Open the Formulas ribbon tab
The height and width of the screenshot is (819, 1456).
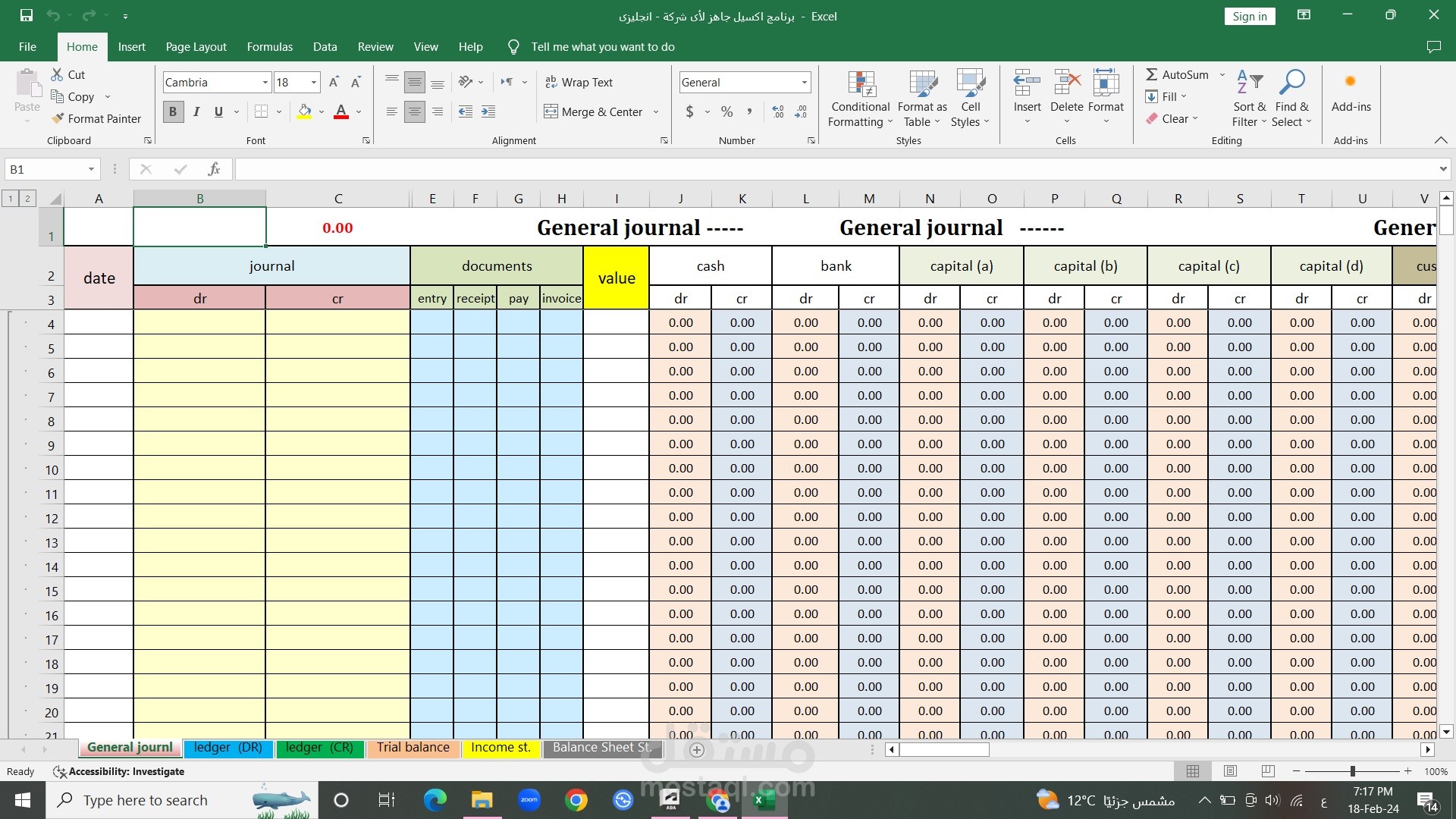click(269, 47)
